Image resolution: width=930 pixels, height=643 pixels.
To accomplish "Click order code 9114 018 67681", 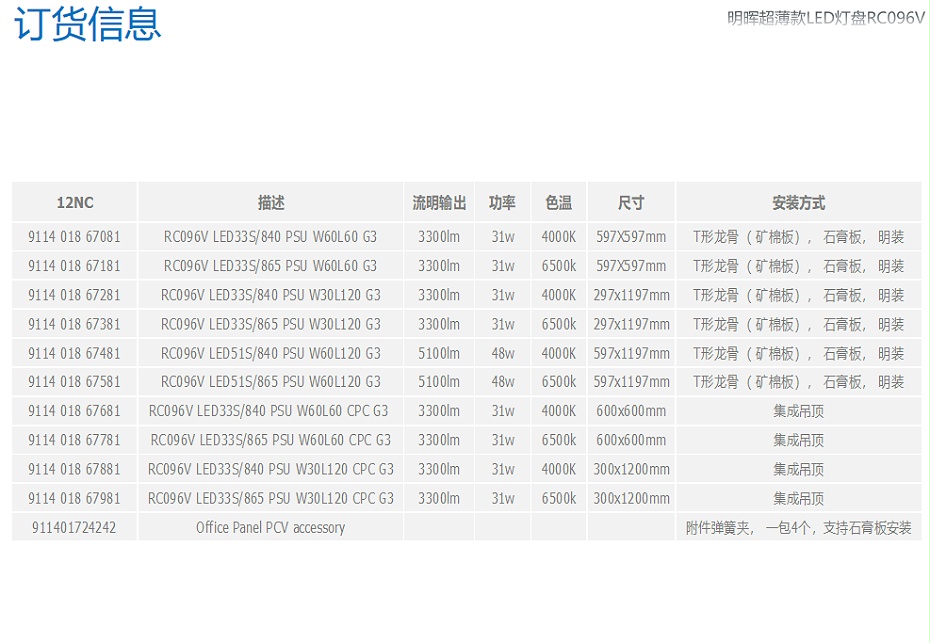I will 74,410.
